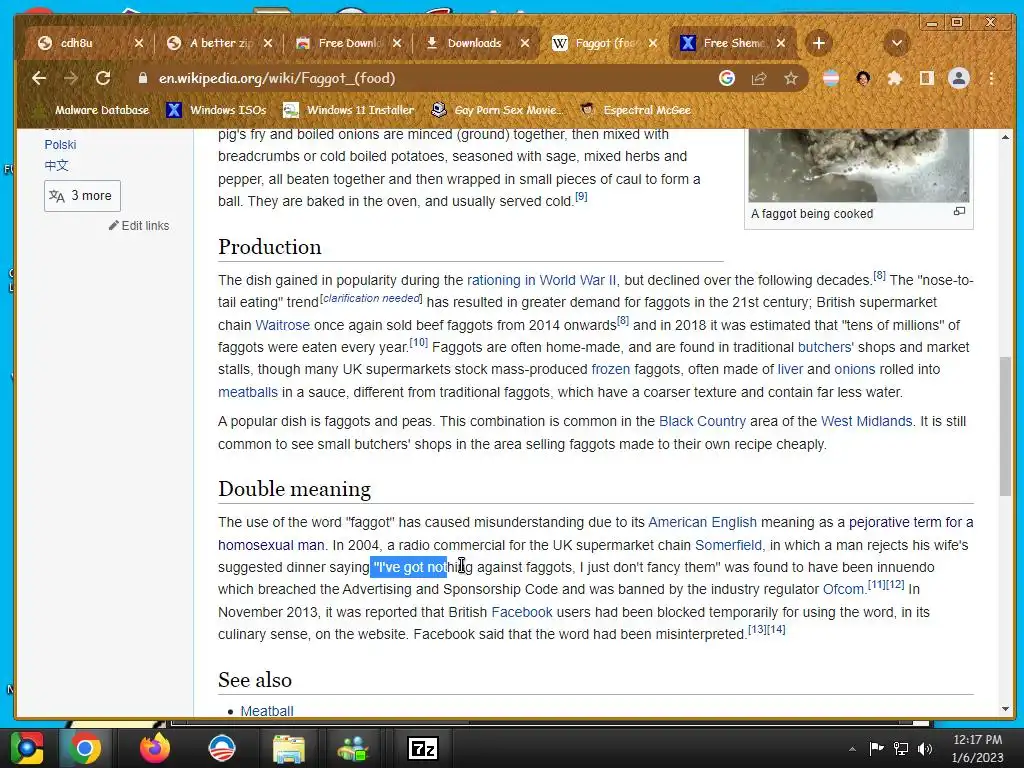Open the Espectral McGee bookmark
Image resolution: width=1024 pixels, height=768 pixels.
click(x=635, y=110)
